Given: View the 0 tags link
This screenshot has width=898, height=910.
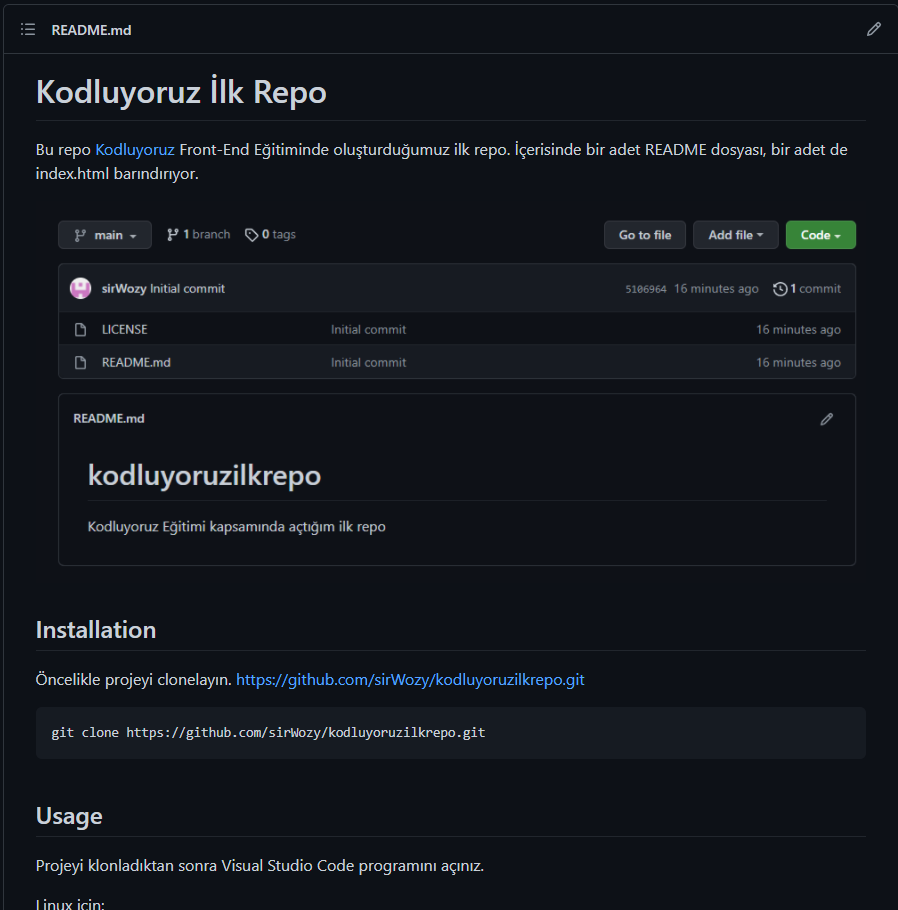Looking at the screenshot, I should click(x=271, y=234).
